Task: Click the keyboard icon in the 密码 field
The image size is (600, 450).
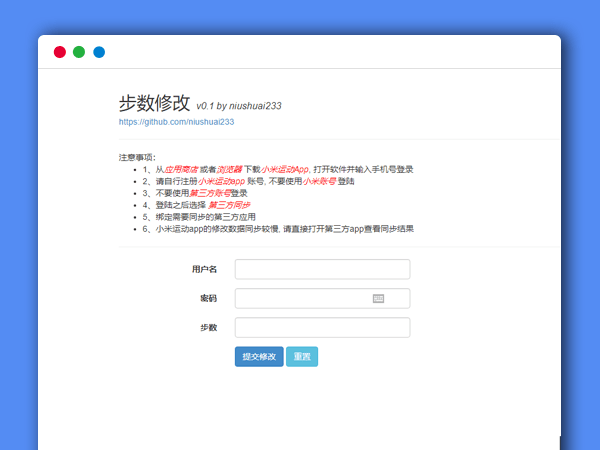Action: (378, 298)
